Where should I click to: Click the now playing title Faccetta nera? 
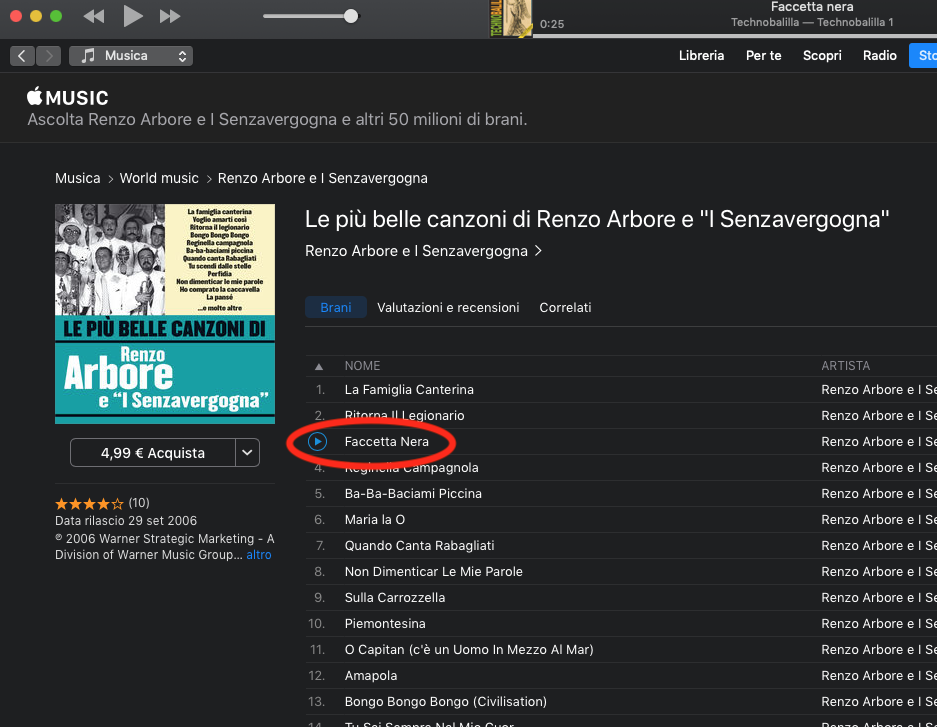812,7
